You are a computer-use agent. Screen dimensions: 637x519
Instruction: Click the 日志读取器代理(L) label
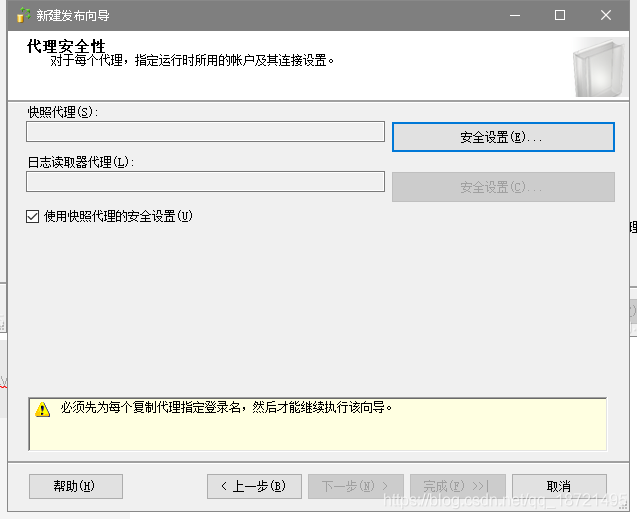[80, 162]
